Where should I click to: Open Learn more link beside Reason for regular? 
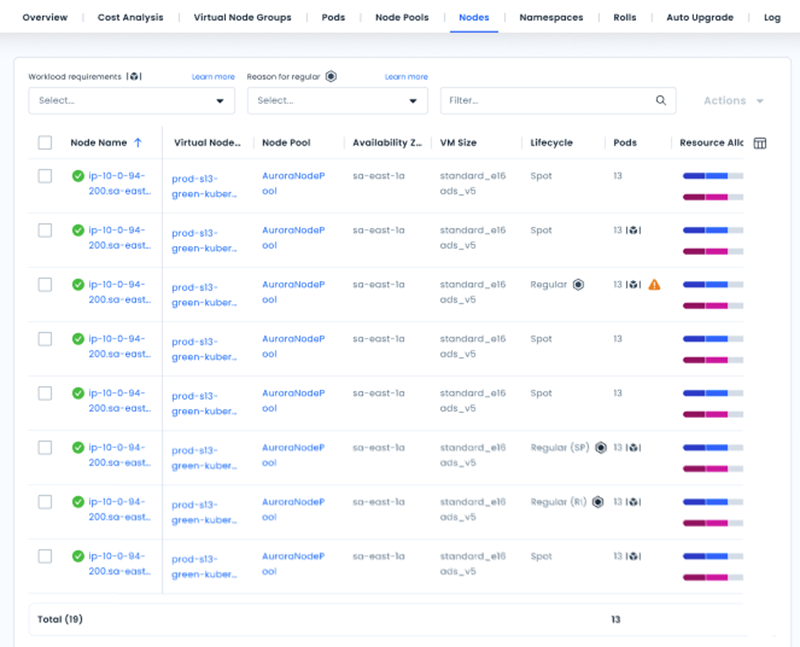click(x=406, y=77)
